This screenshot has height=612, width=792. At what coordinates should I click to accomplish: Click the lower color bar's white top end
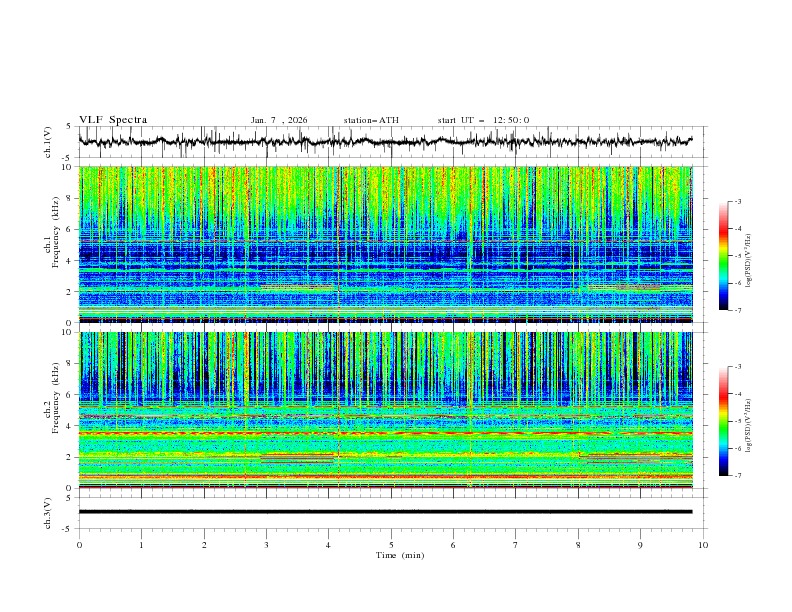pyautogui.click(x=725, y=373)
